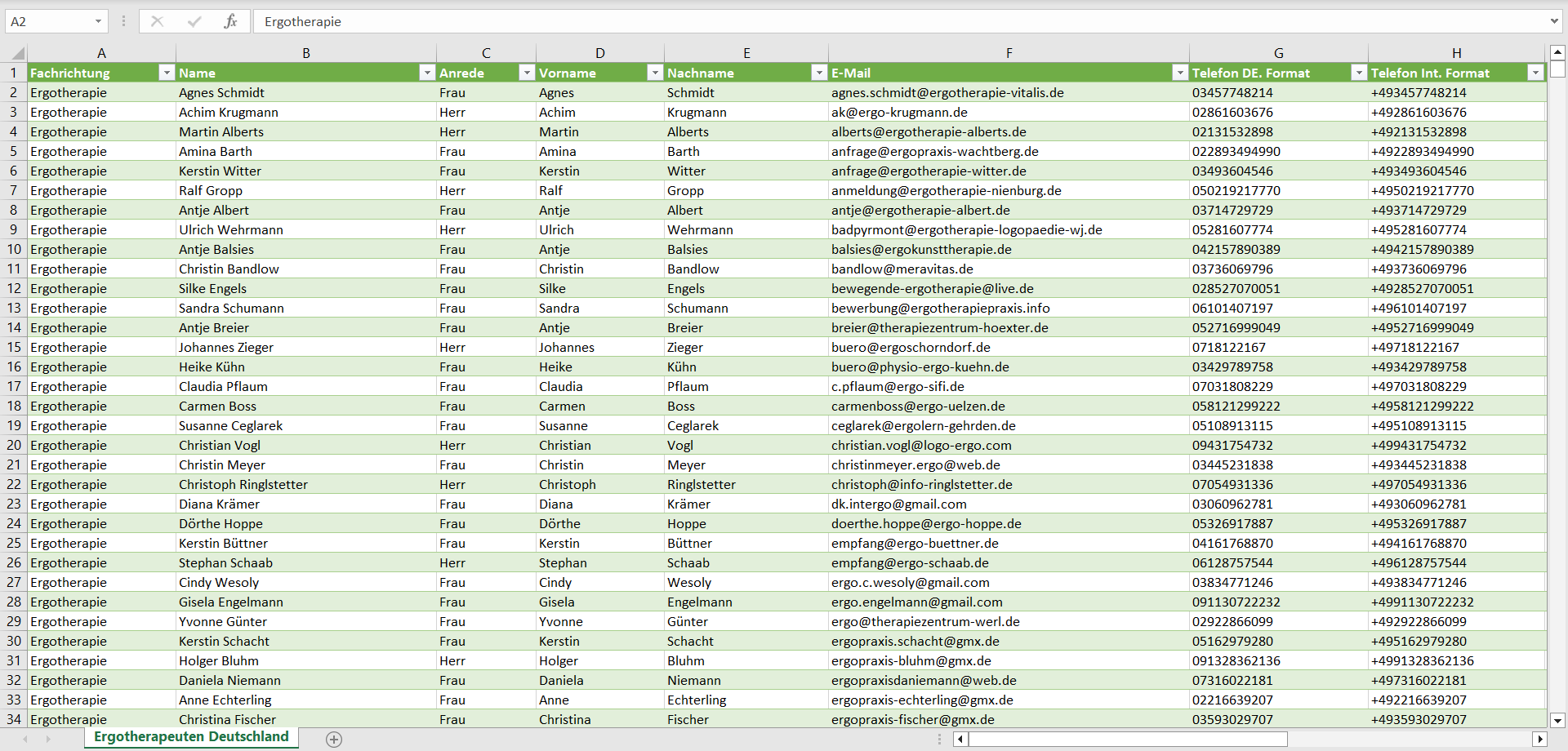Select column C header
This screenshot has height=751, width=1568.
tap(486, 53)
